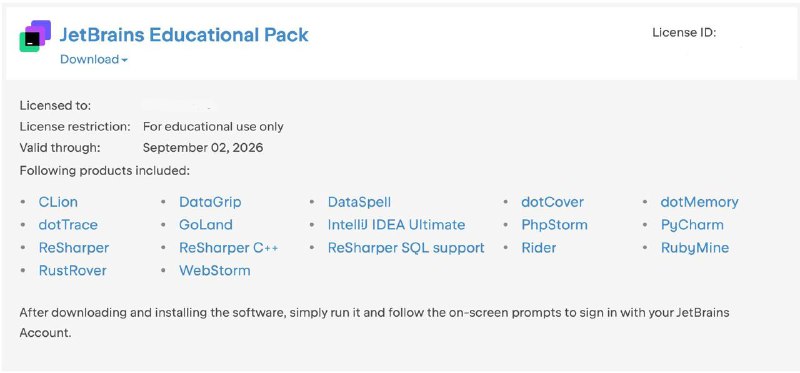This screenshot has width=800, height=373.
Task: Open the Download dropdown
Action: coord(94,59)
